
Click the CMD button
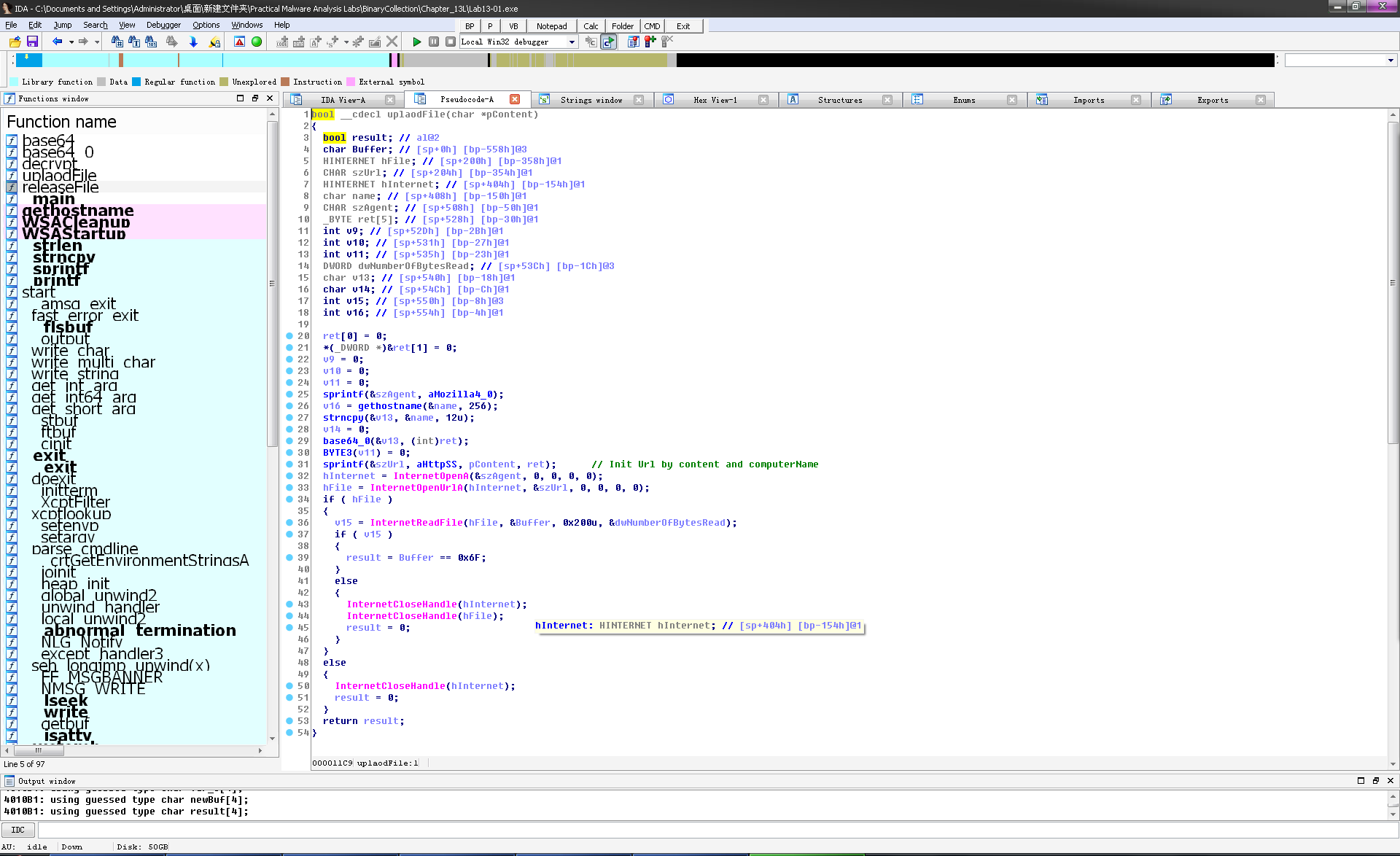click(652, 26)
